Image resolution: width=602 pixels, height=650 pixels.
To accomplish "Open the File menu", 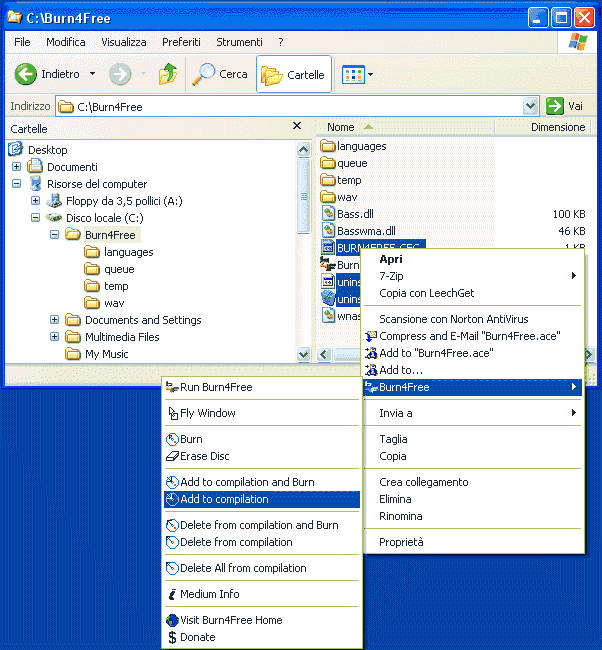I will click(22, 42).
